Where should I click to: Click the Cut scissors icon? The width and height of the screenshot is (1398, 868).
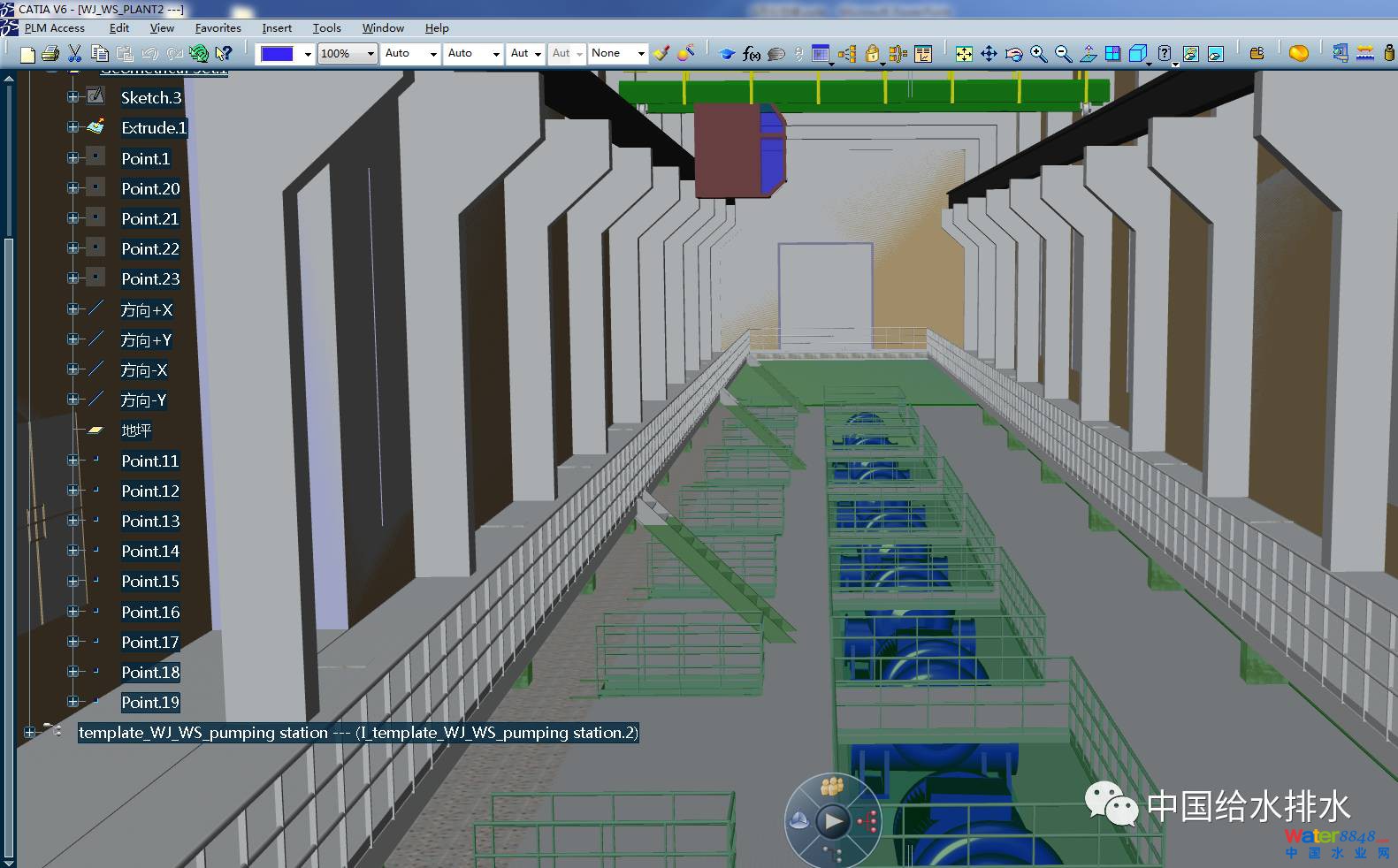pyautogui.click(x=75, y=54)
